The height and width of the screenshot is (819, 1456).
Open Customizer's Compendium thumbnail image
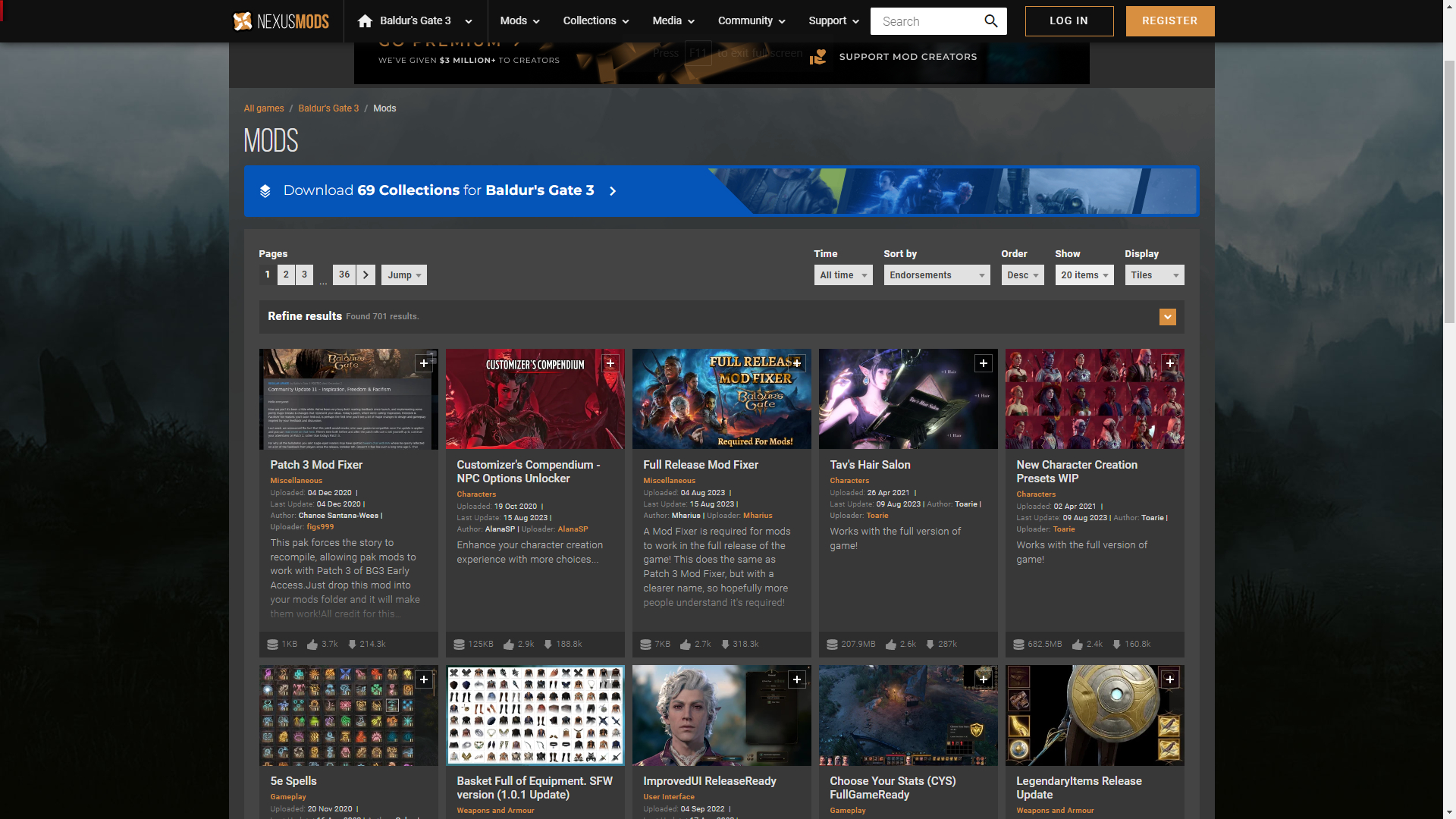535,399
